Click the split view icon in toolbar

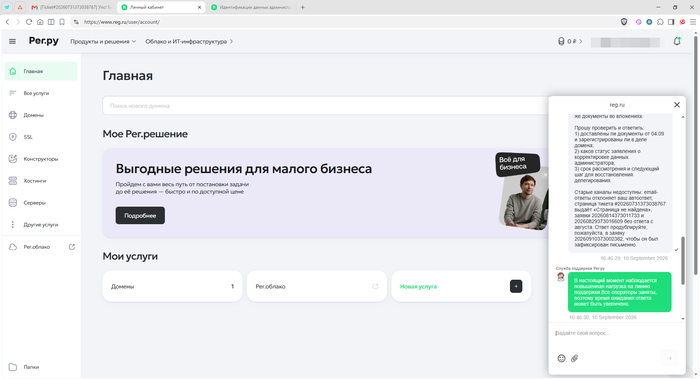tap(51, 22)
